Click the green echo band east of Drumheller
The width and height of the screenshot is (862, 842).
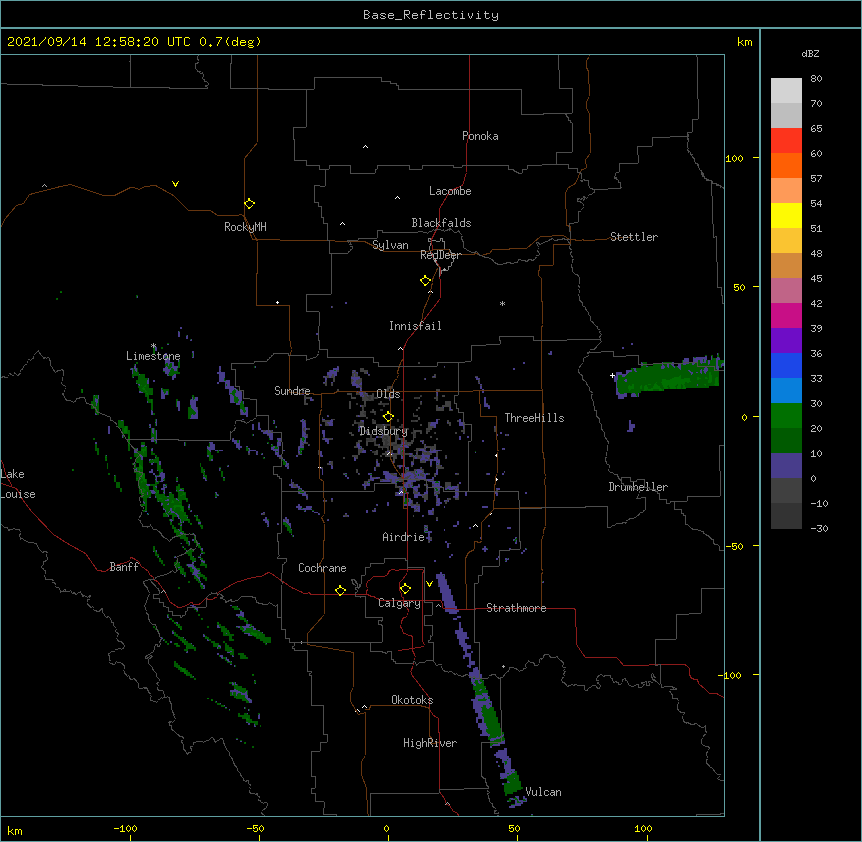(668, 376)
